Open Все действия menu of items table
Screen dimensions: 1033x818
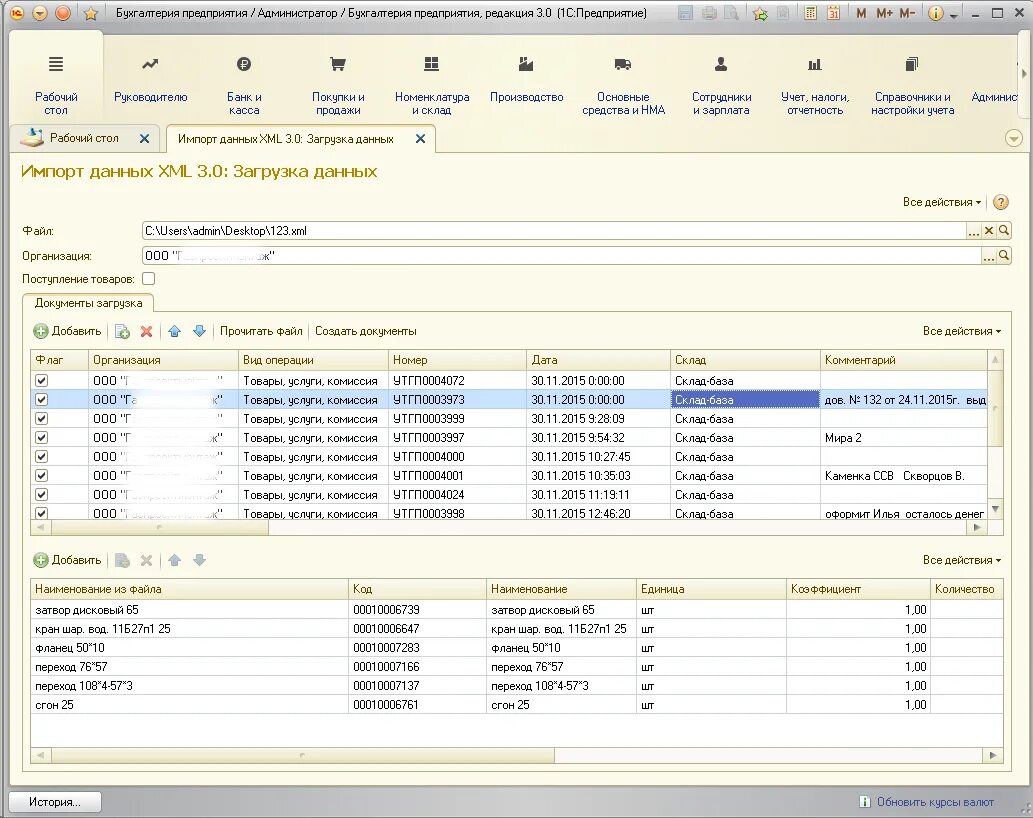[961, 560]
